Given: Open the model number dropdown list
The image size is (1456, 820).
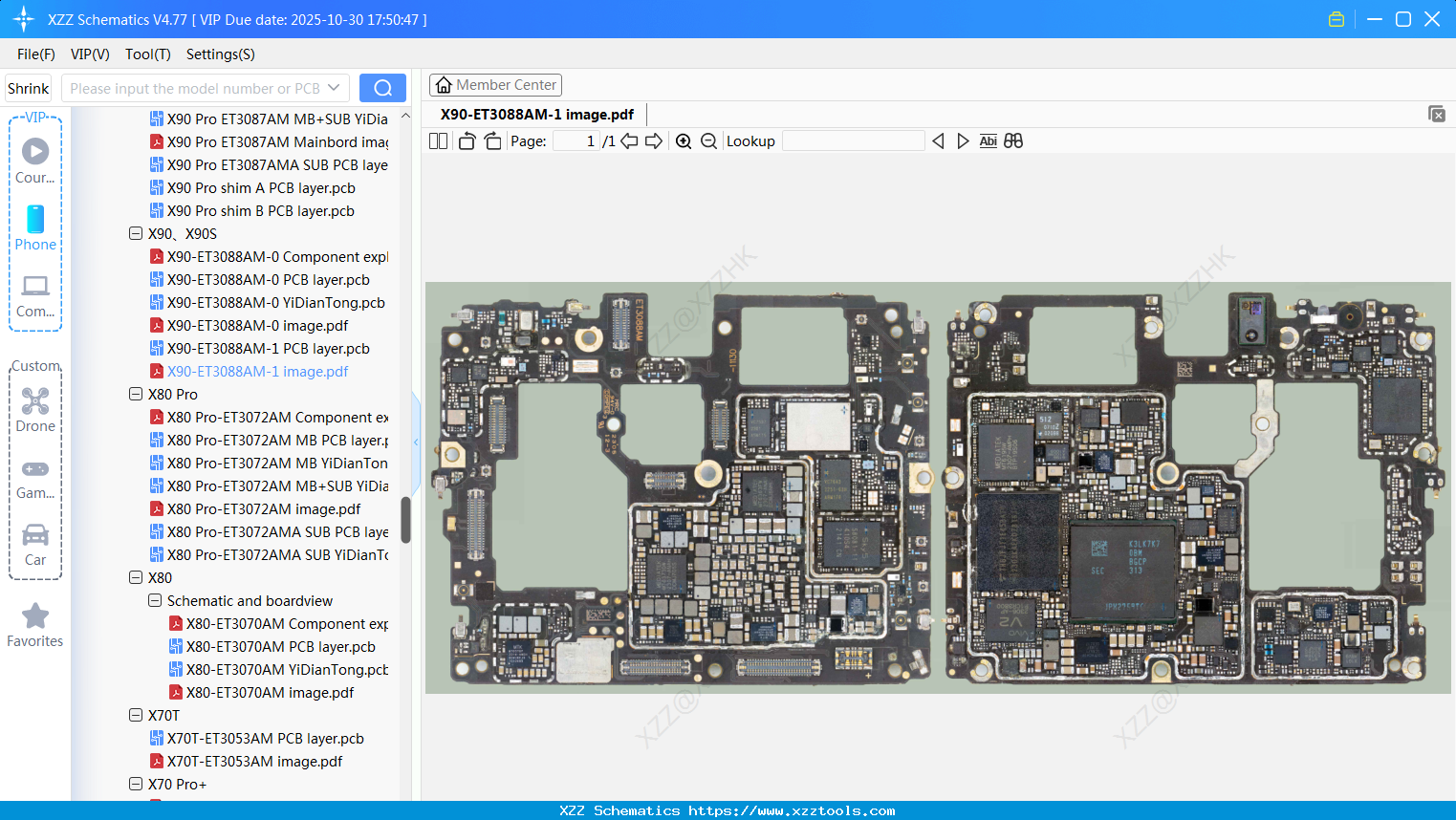Looking at the screenshot, I should 334,88.
